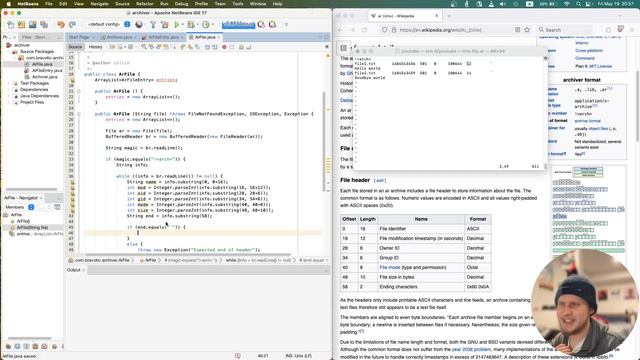This screenshot has height=360, width=640.
Task: Open the Members dropdown in Navigator
Action: click(x=31, y=207)
